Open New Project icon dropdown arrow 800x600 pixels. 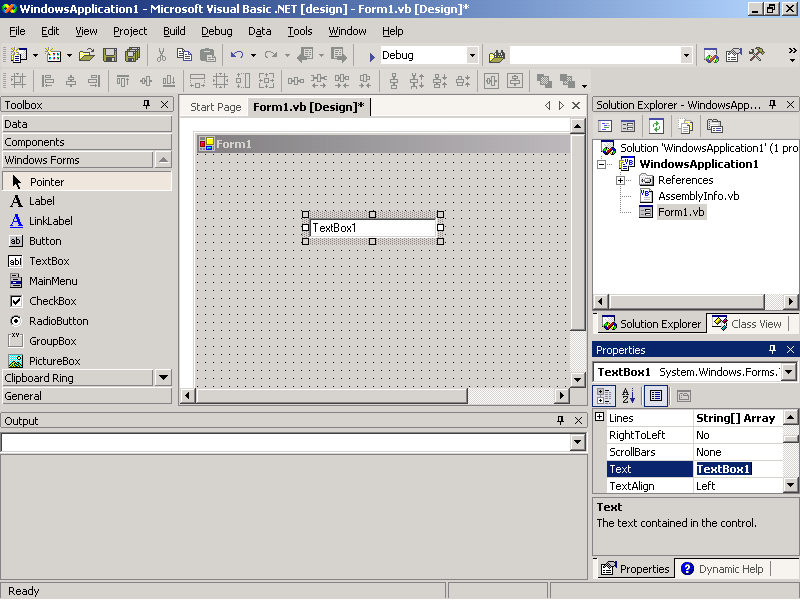point(35,55)
